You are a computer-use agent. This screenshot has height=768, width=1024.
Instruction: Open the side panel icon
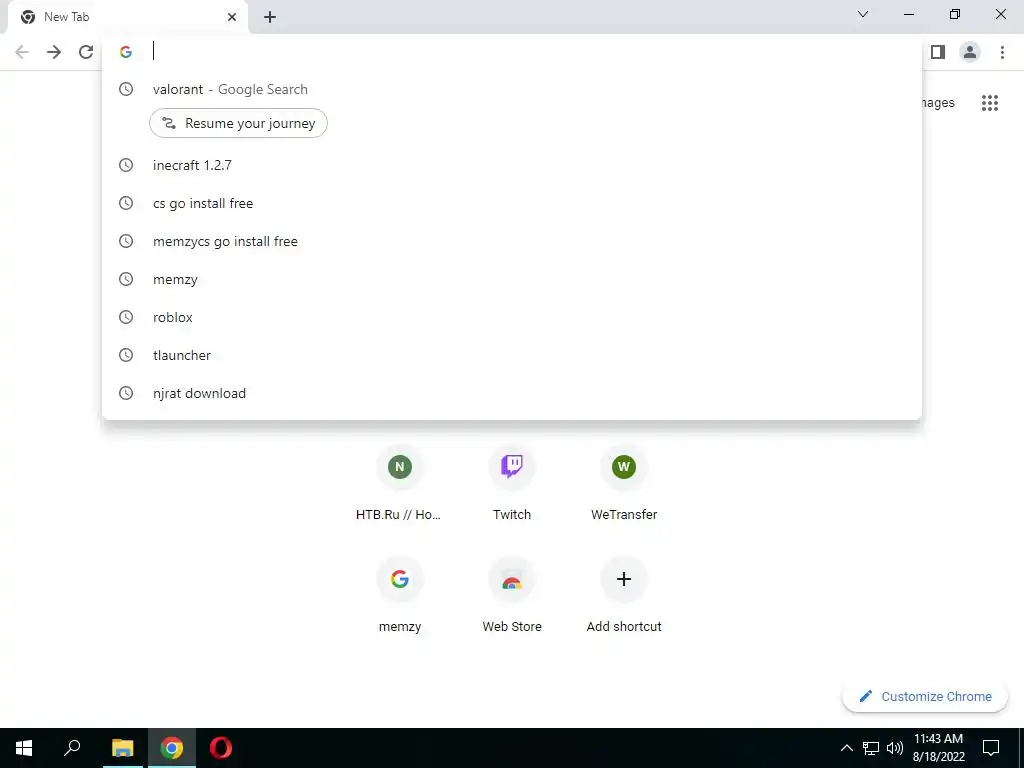click(x=938, y=52)
